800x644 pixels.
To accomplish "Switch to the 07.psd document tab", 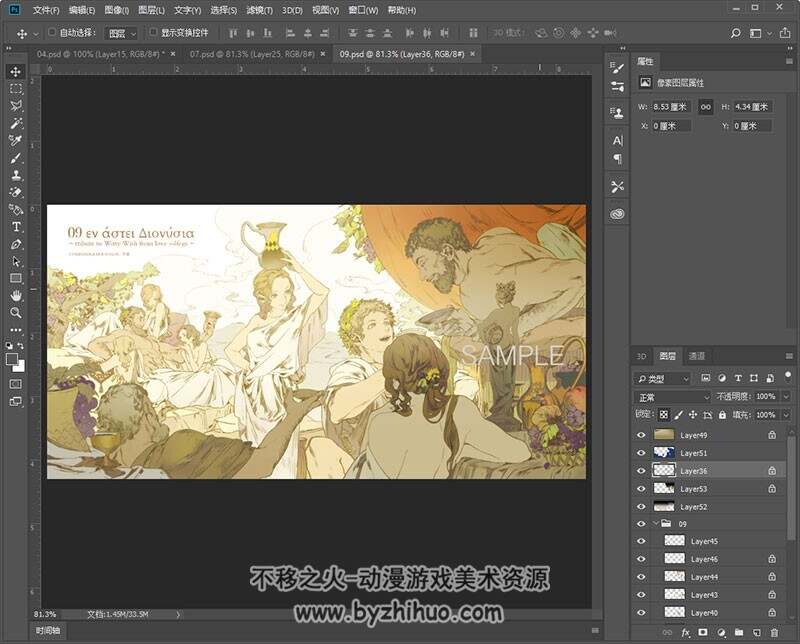I will pos(252,54).
